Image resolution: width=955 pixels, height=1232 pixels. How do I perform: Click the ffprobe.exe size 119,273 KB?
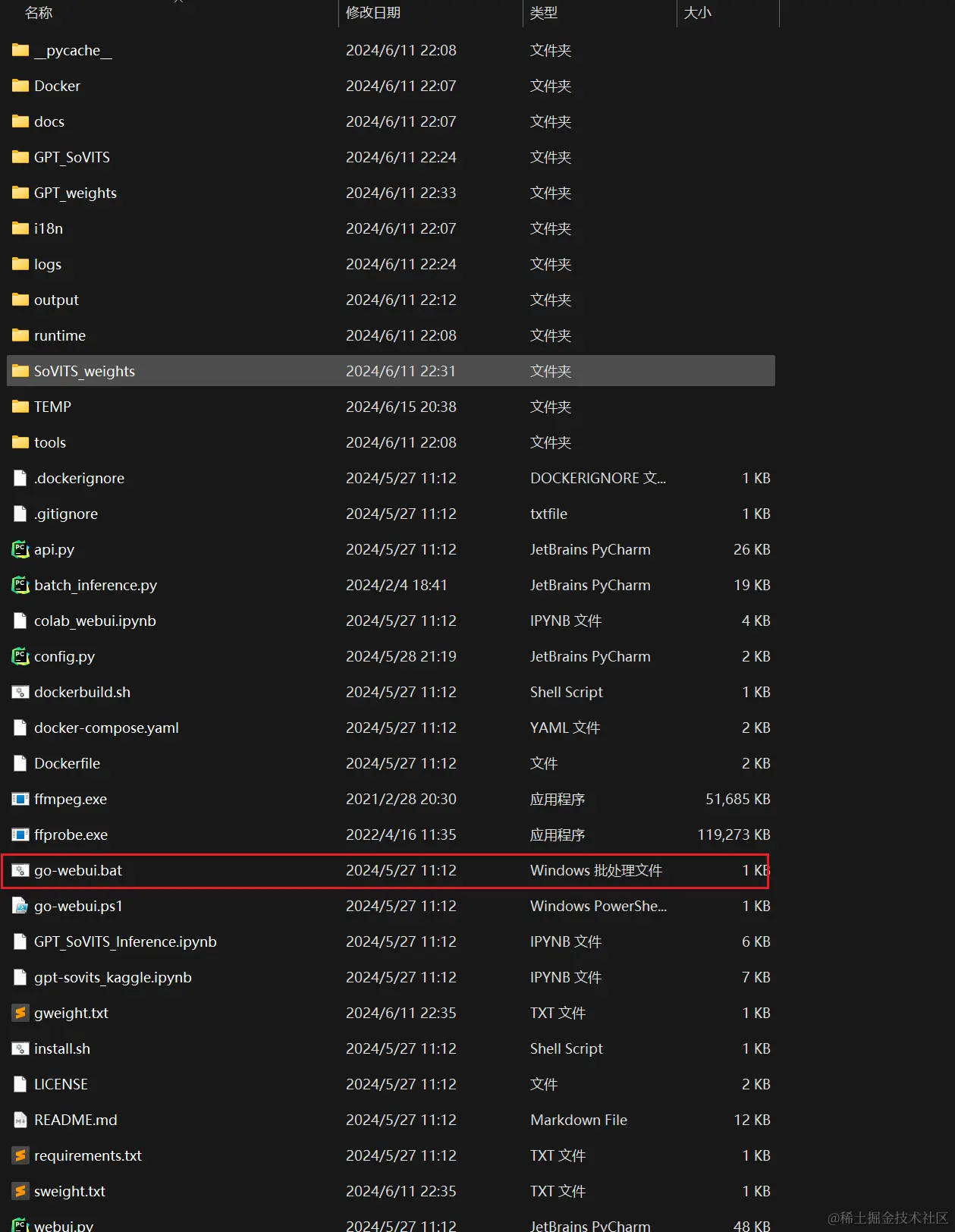click(734, 834)
